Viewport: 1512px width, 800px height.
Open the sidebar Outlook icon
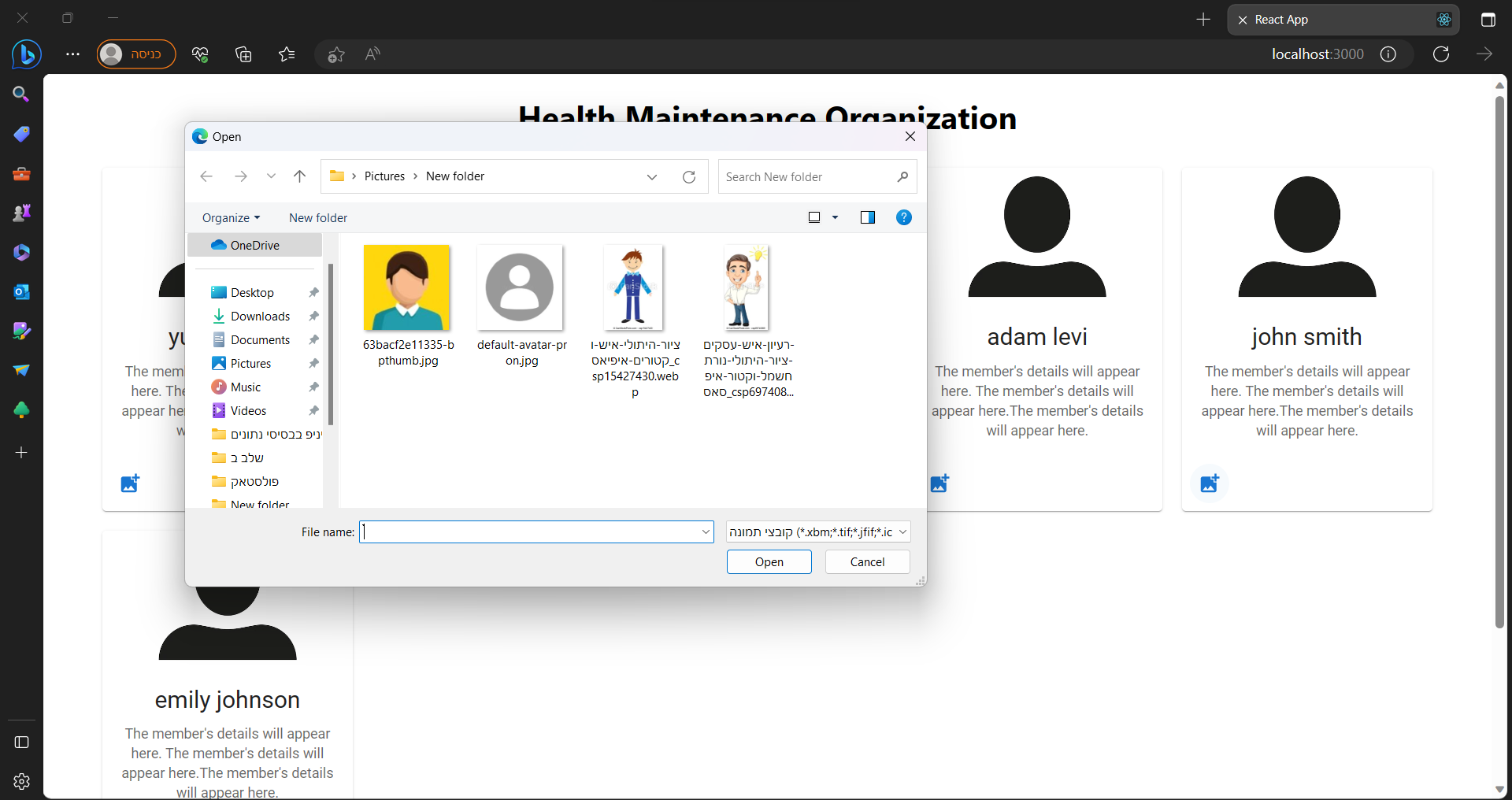point(21,291)
